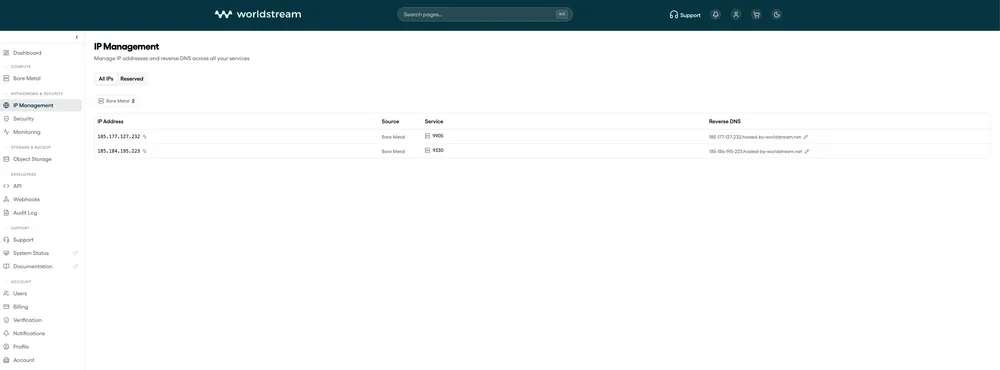The image size is (1000, 370).
Task: Go to Dashboard in sidebar
Action: (x=27, y=53)
